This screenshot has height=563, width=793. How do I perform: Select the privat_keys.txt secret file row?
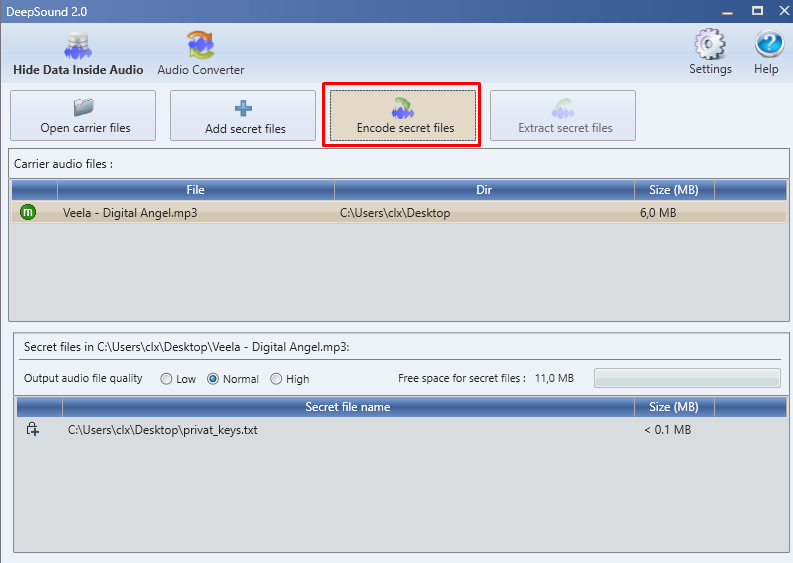tap(402, 430)
